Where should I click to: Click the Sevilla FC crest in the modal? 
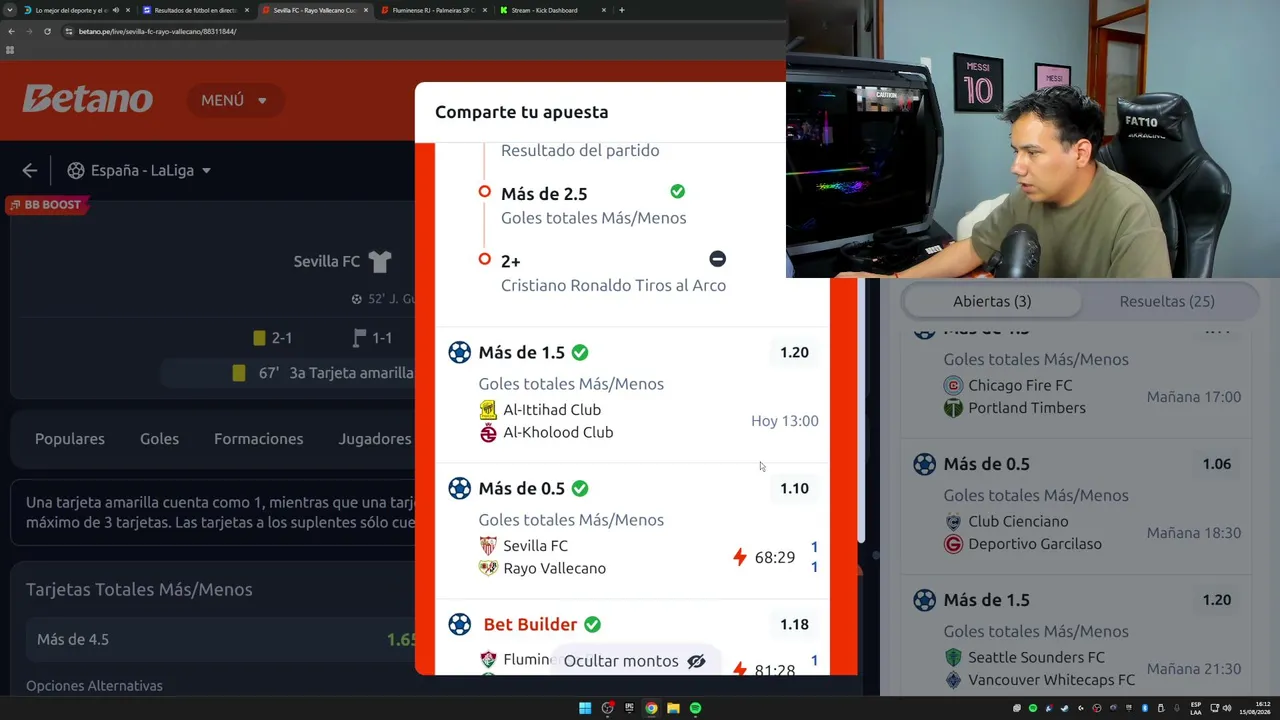point(488,546)
